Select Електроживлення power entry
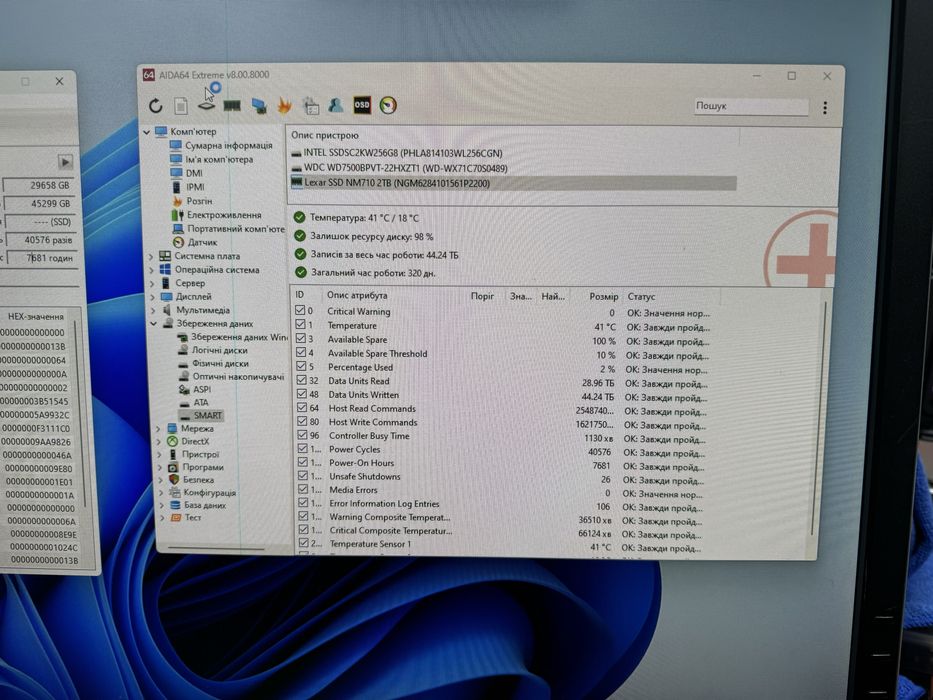 click(224, 215)
